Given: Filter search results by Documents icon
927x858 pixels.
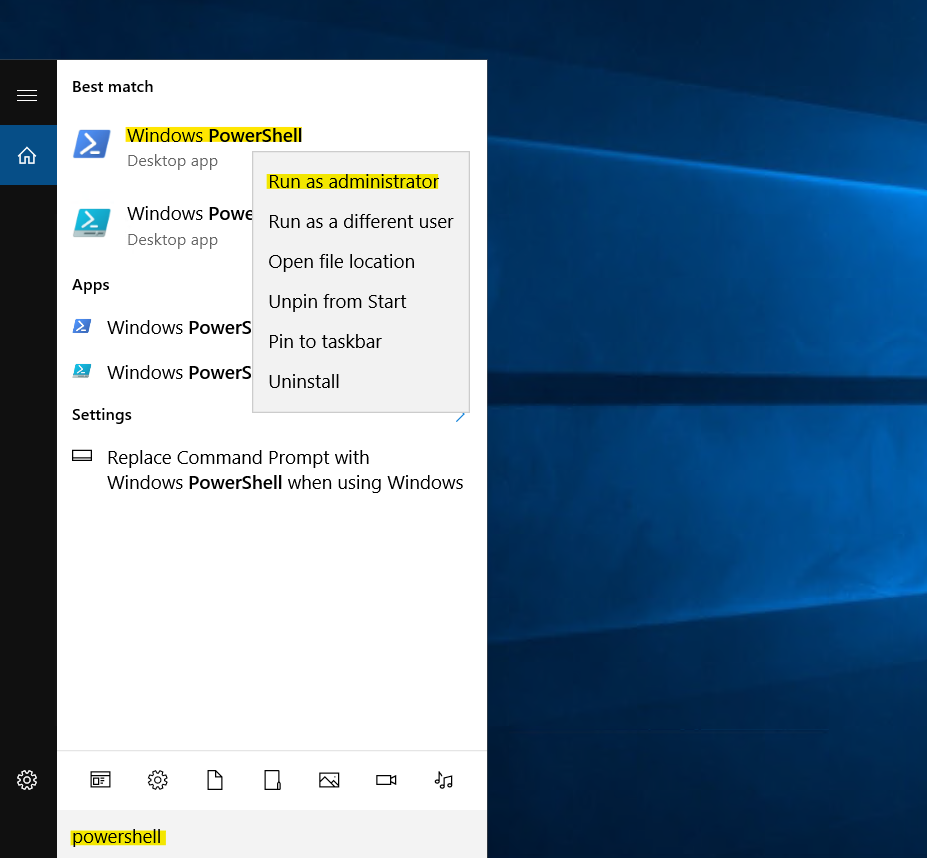Looking at the screenshot, I should click(215, 780).
